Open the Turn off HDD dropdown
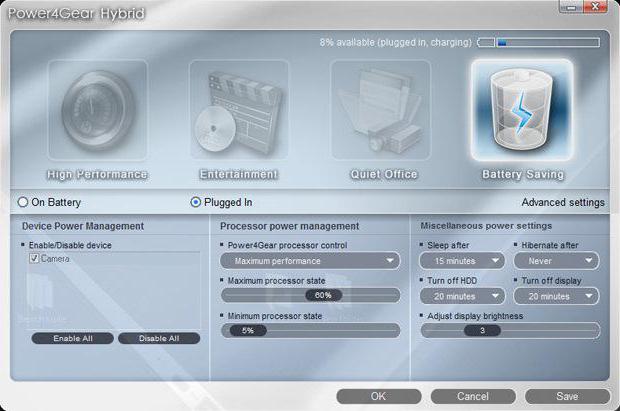 click(462, 296)
